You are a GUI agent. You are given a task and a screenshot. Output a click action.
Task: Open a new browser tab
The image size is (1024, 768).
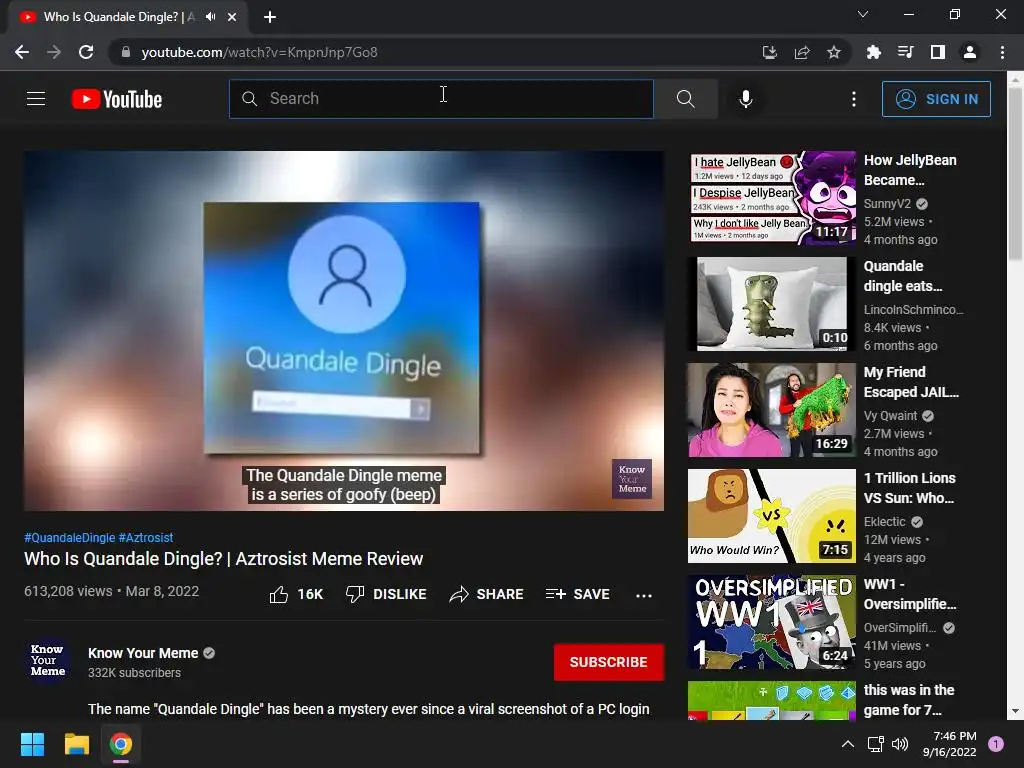click(270, 17)
